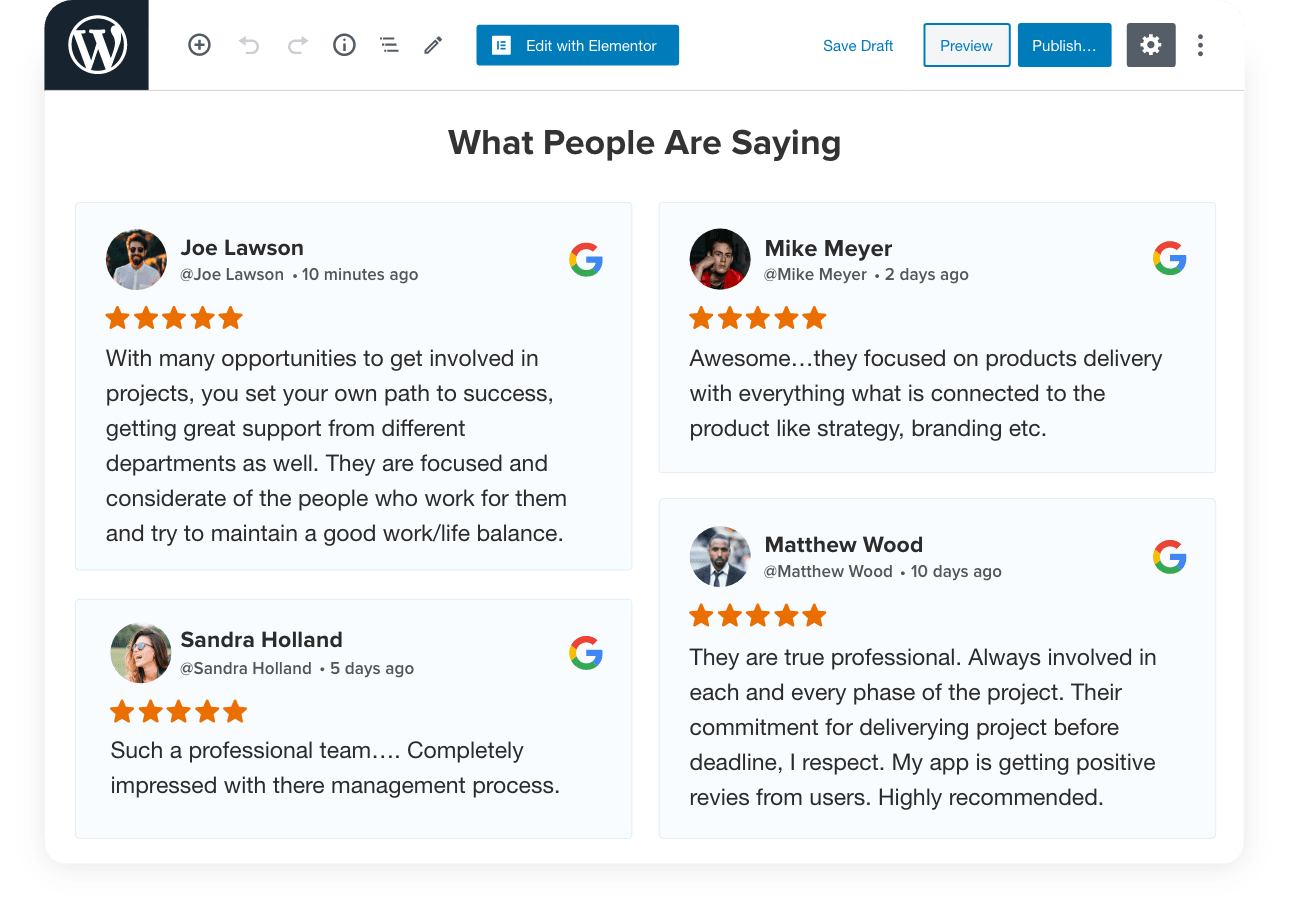
Task: Select the edit pencil icon
Action: (432, 45)
